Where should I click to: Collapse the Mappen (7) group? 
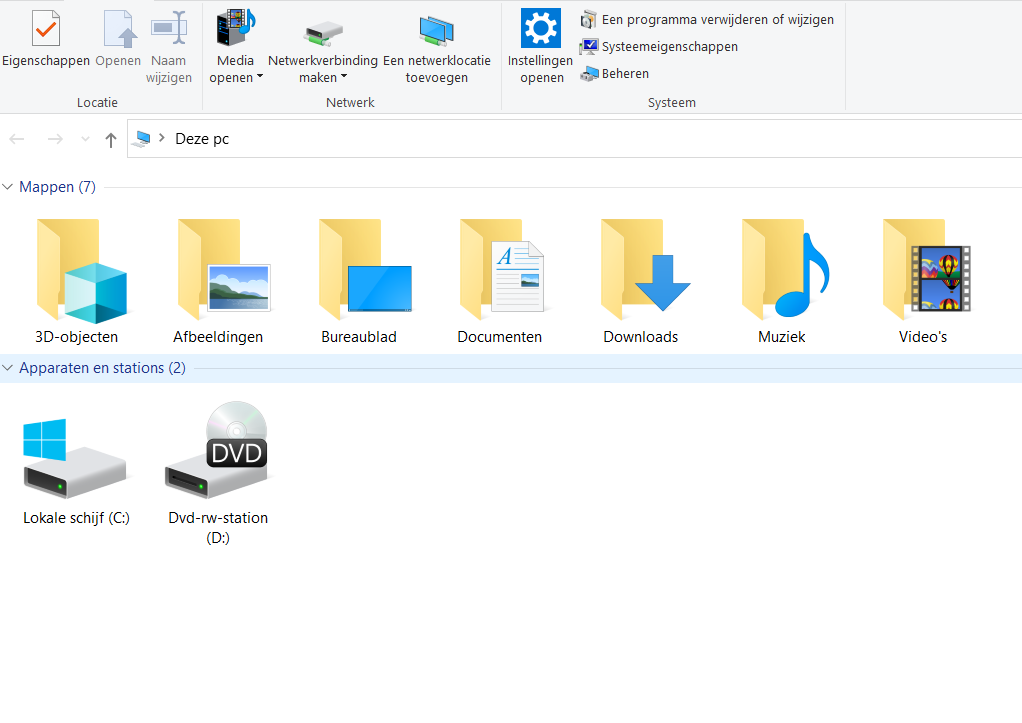pos(8,187)
